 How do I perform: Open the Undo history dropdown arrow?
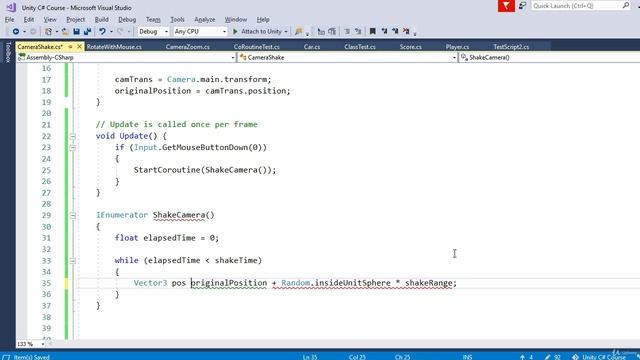(x=111, y=32)
